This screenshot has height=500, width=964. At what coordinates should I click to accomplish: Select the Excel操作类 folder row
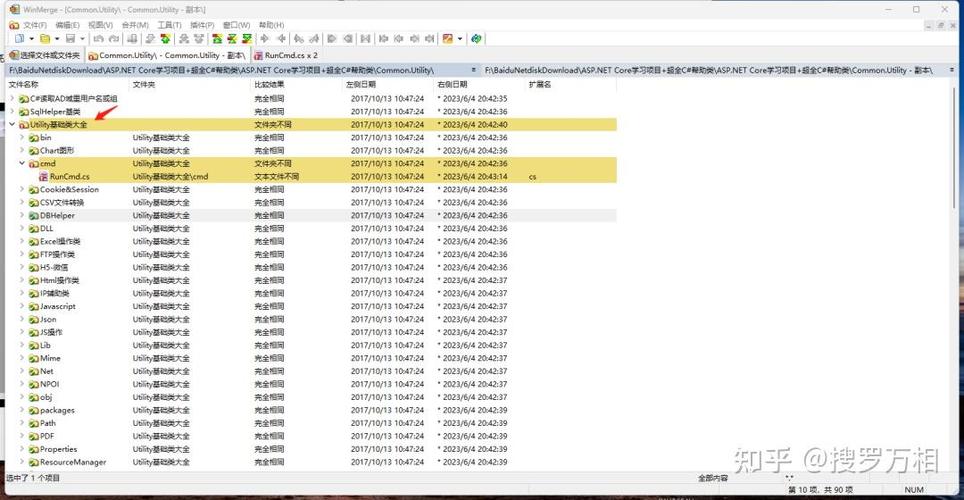click(311, 242)
